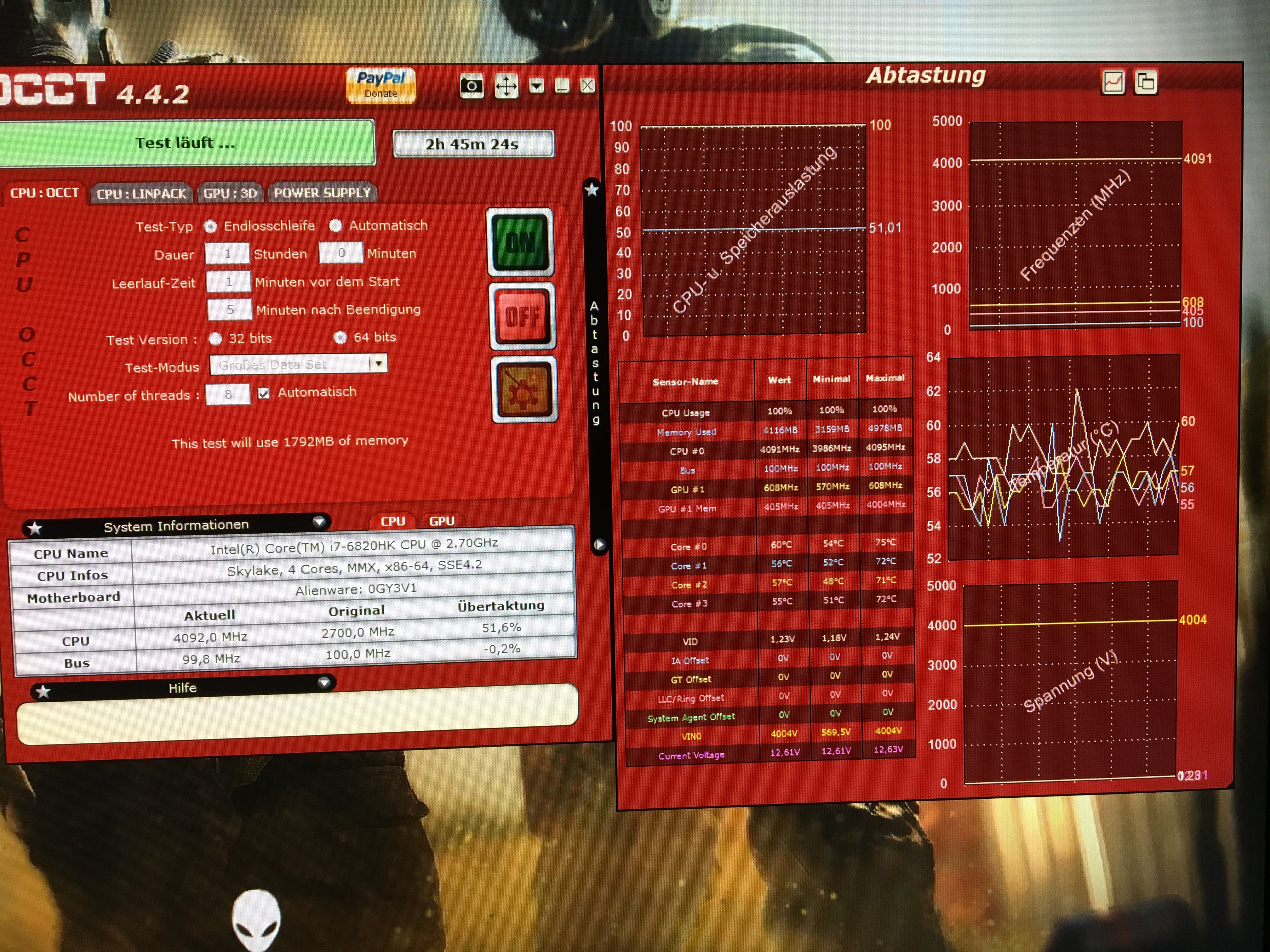Switch to GPU system info tab
The width and height of the screenshot is (1270, 952).
[x=442, y=521]
